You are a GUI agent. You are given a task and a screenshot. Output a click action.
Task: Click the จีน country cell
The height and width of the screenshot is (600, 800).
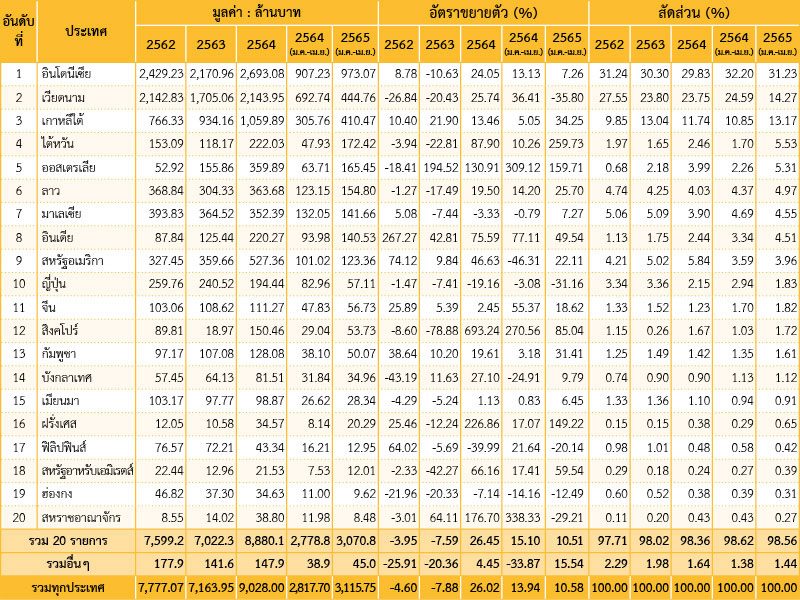[48, 307]
